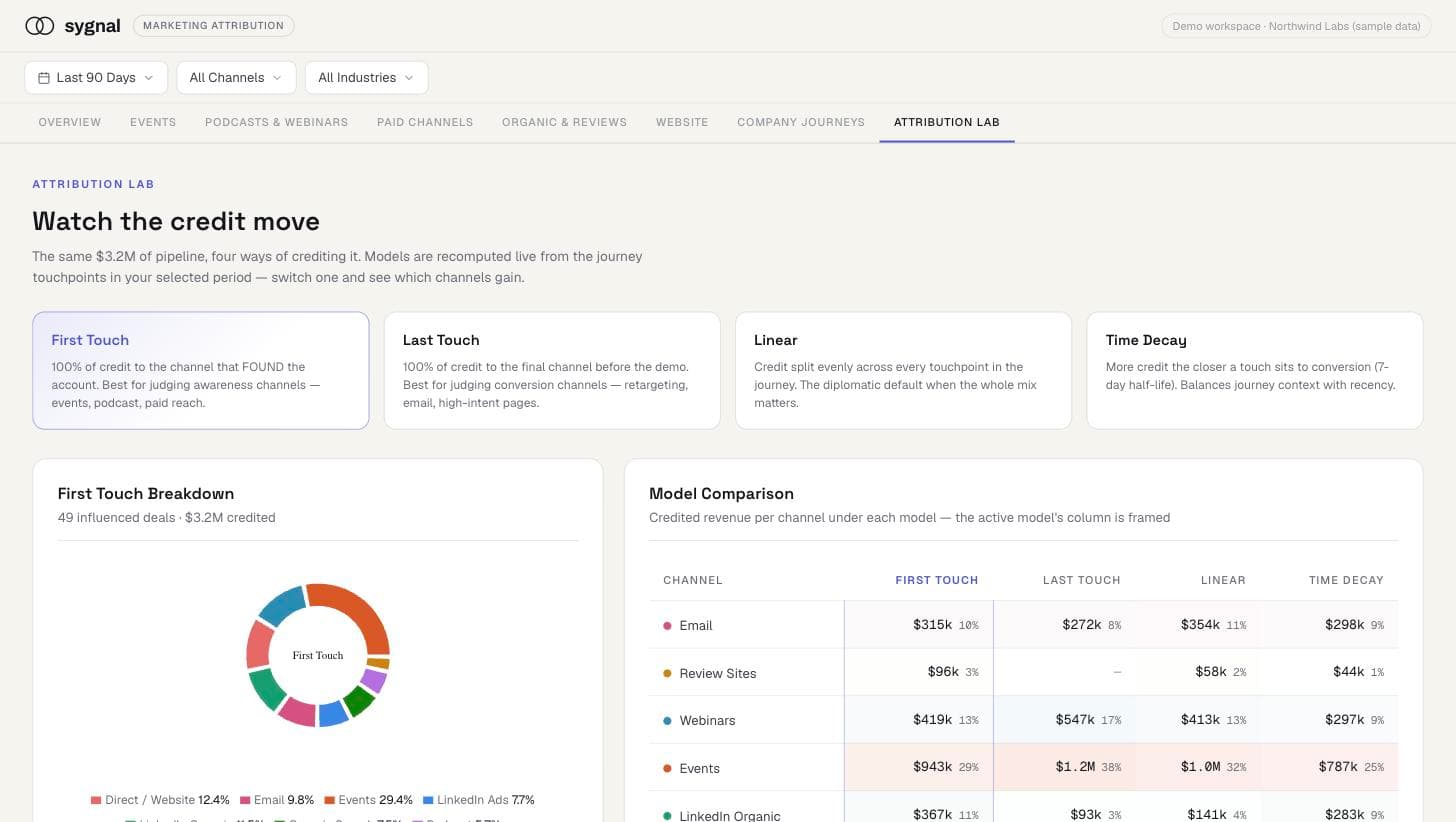The width and height of the screenshot is (1456, 822).
Task: Click the teal-blue donut chart segment
Action: click(281, 604)
